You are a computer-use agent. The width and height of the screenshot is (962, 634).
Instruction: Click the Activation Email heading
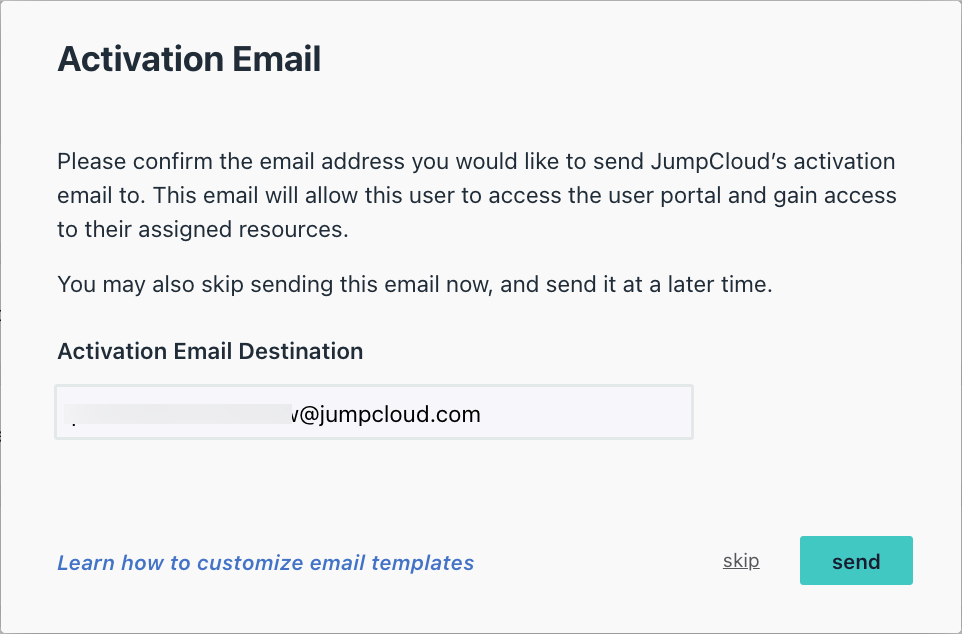(189, 59)
